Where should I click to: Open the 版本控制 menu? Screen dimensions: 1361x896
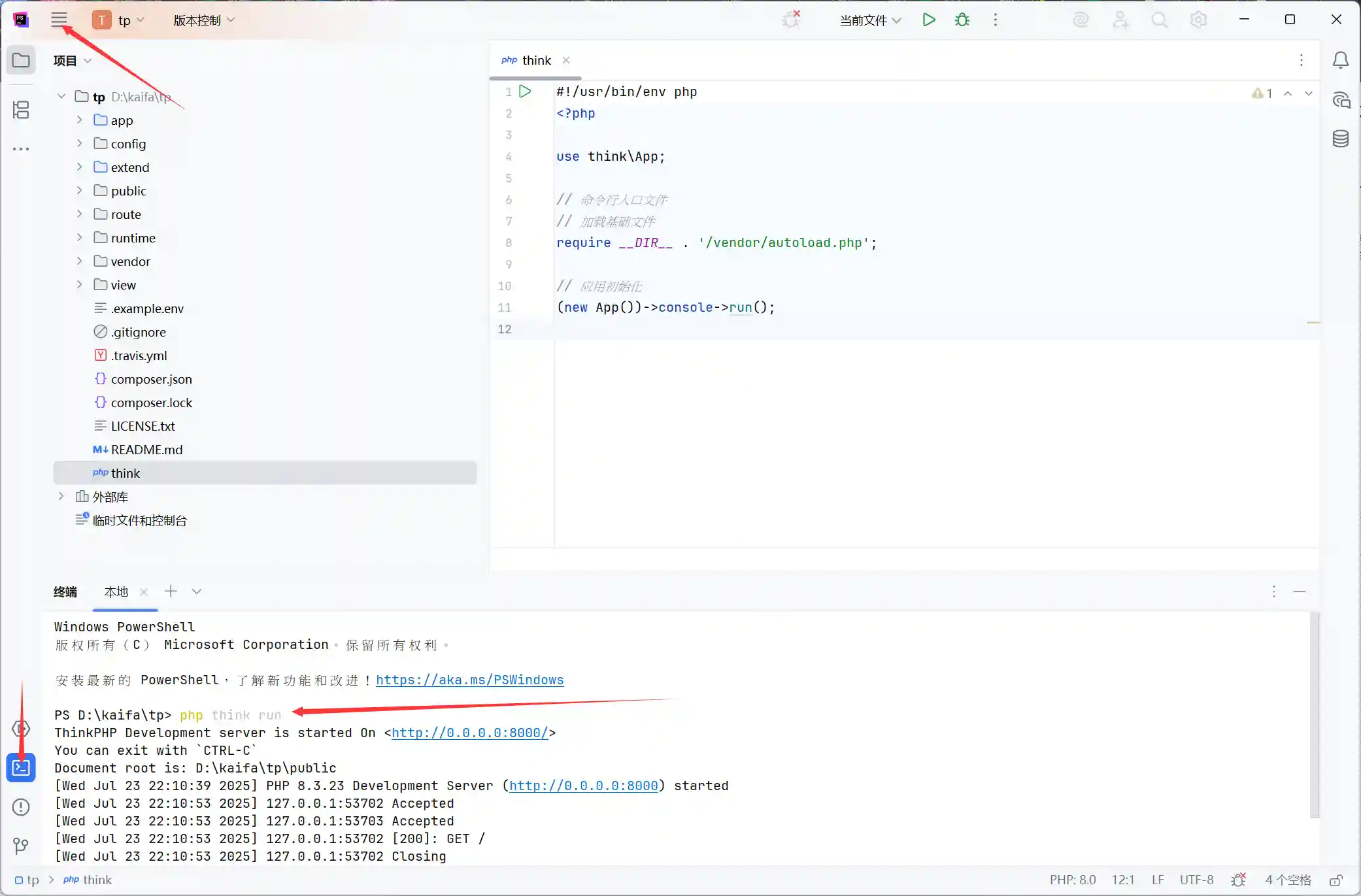click(203, 20)
